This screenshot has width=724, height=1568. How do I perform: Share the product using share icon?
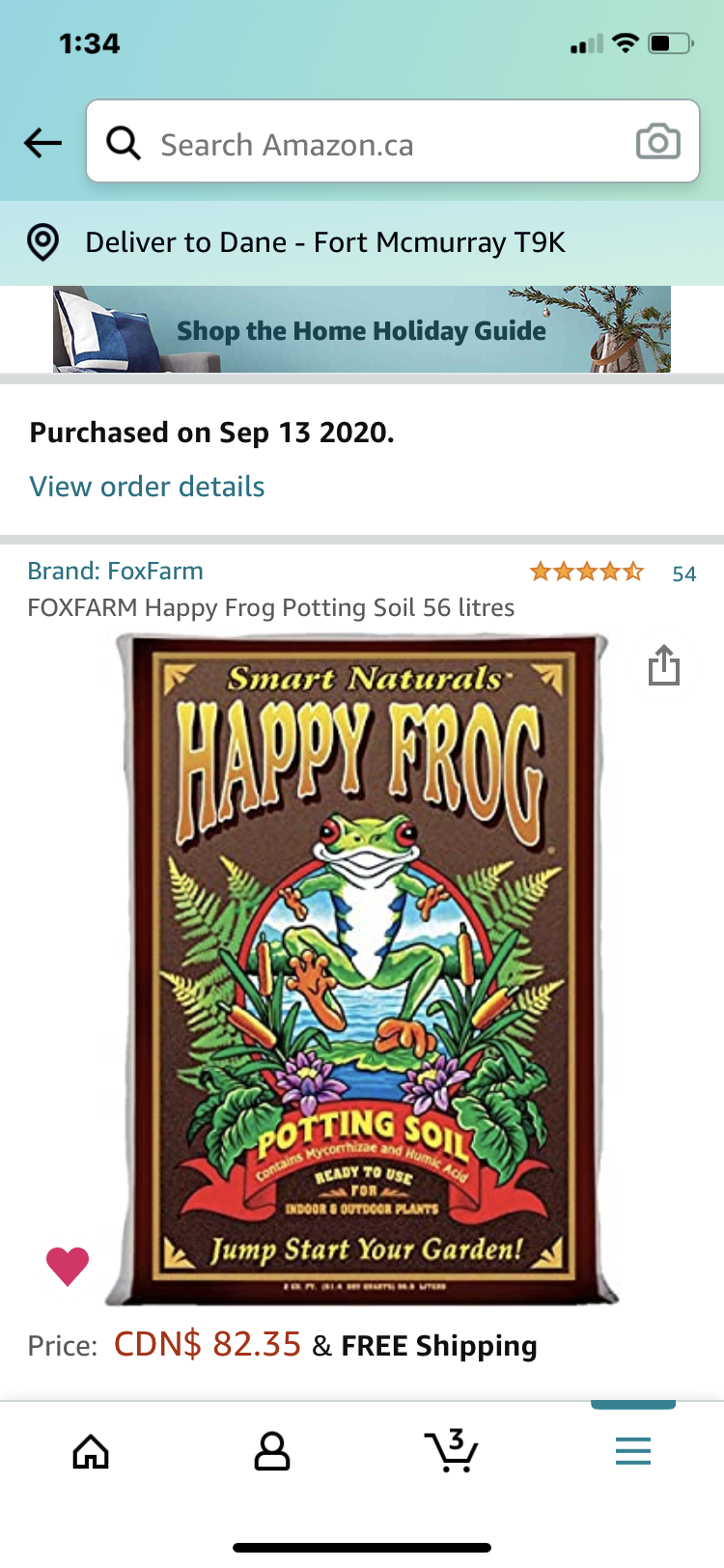click(x=664, y=665)
